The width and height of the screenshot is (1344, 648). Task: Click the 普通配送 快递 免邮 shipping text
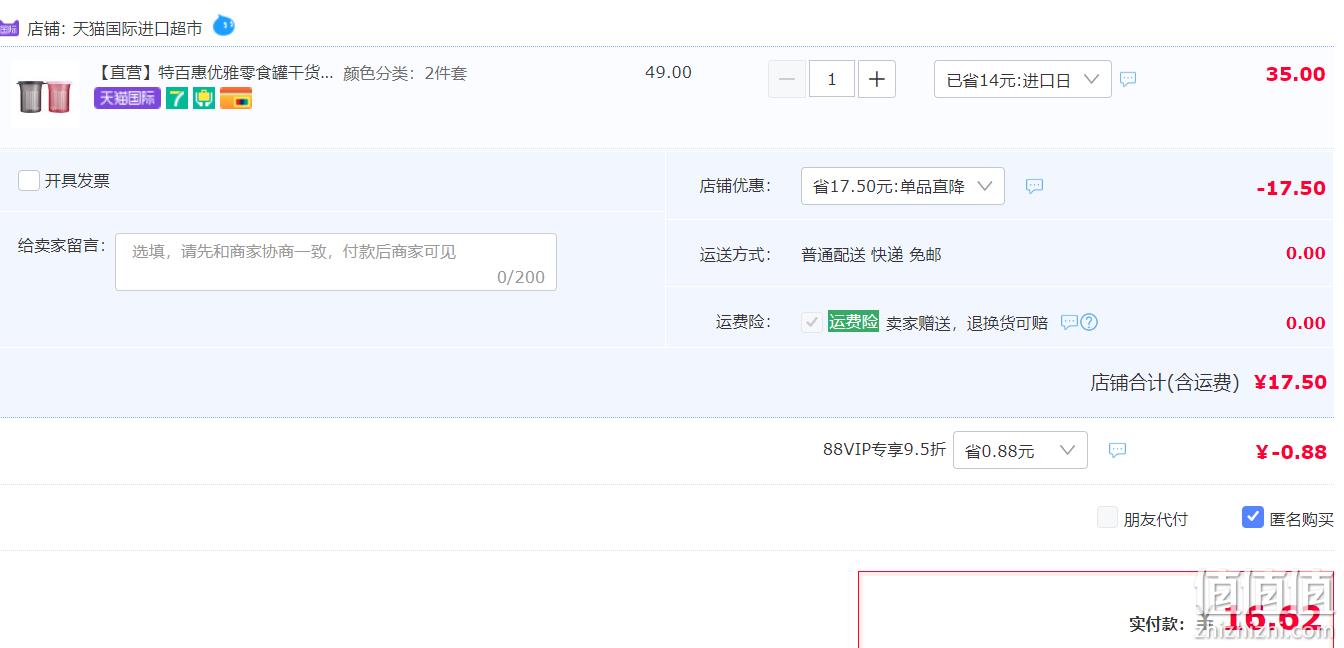click(x=871, y=255)
